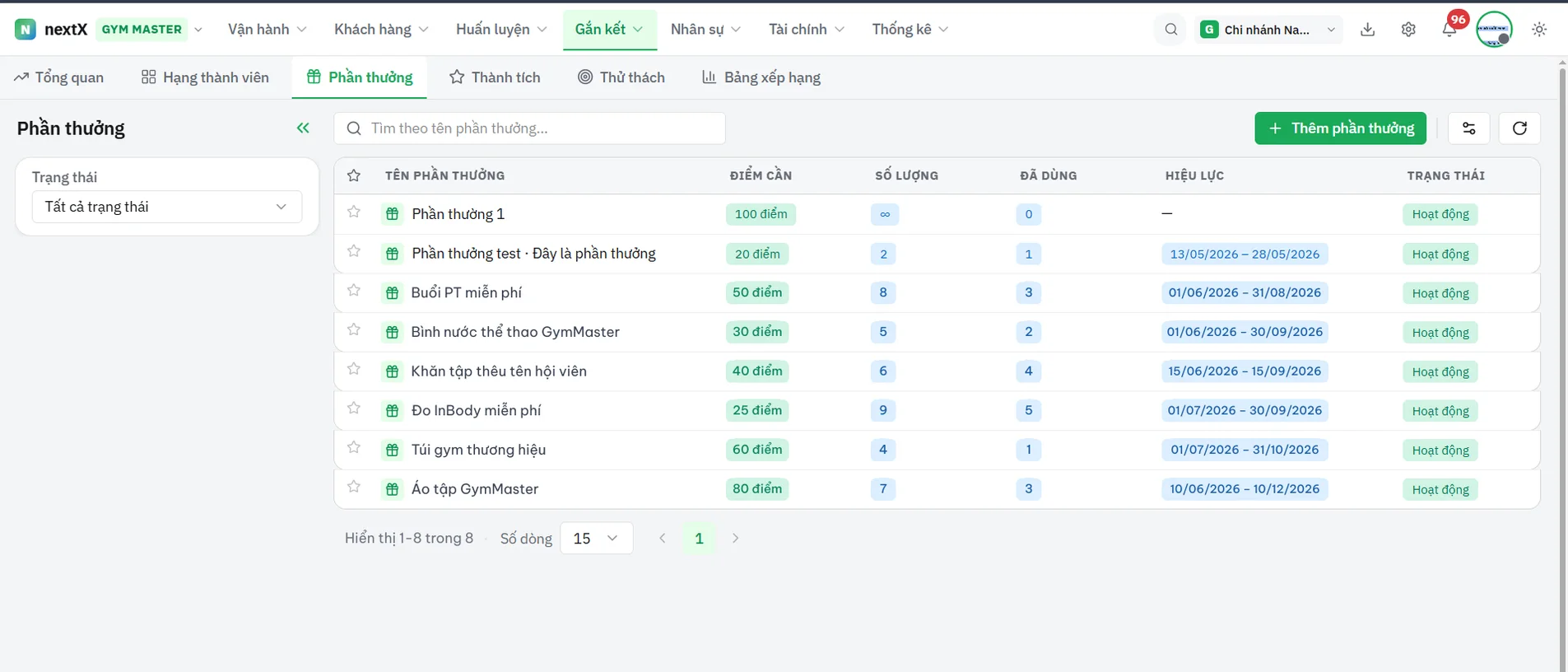
Task: Open the Huấn luyện menu
Action: pyautogui.click(x=501, y=30)
